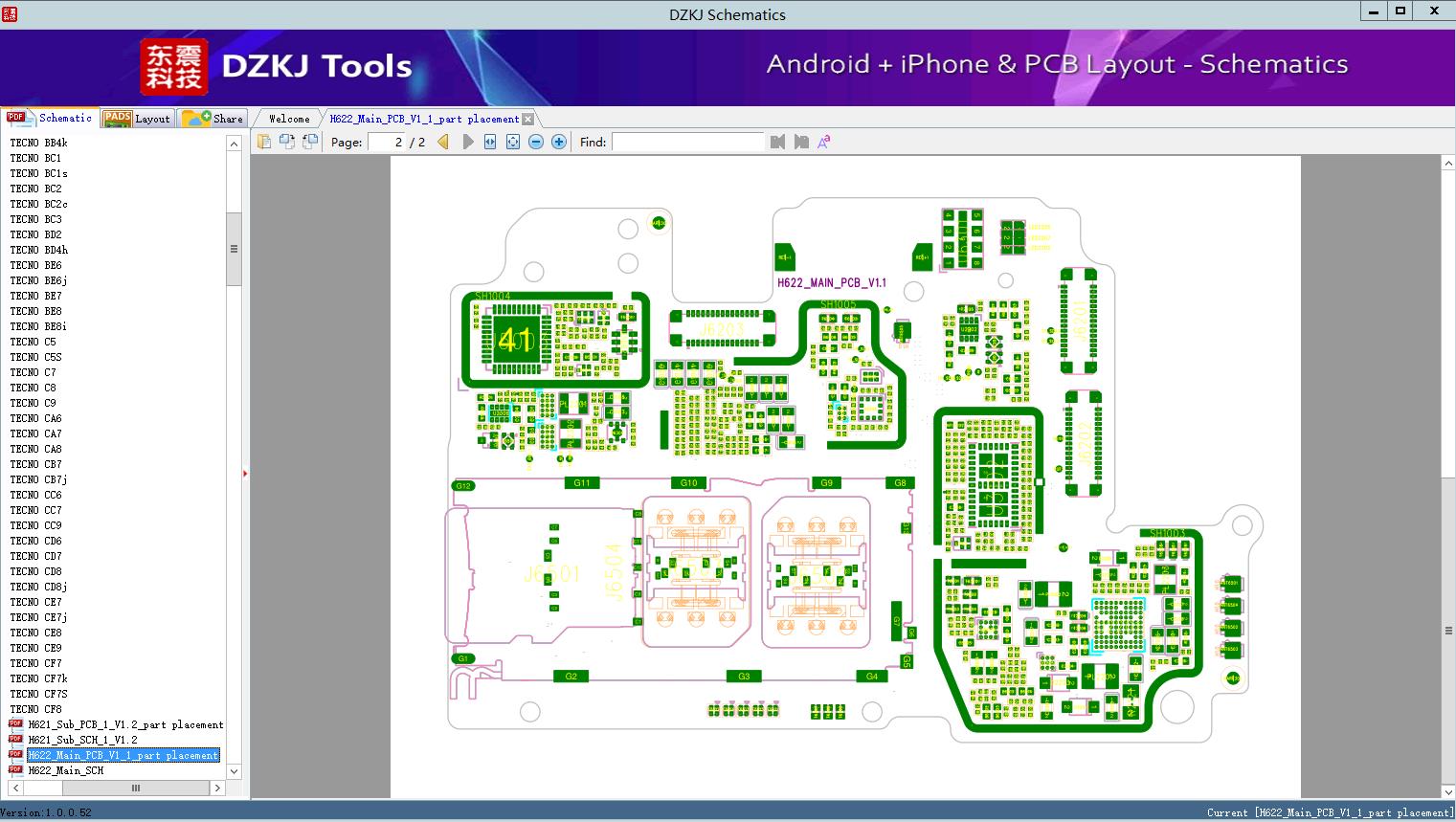Open the Share tab

click(x=213, y=118)
